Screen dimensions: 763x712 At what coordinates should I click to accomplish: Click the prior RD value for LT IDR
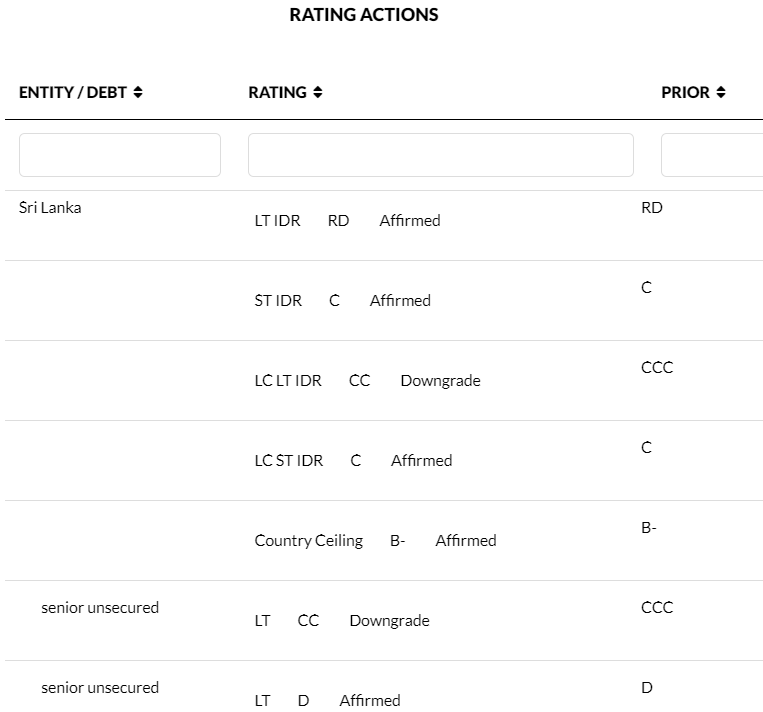pyautogui.click(x=652, y=208)
